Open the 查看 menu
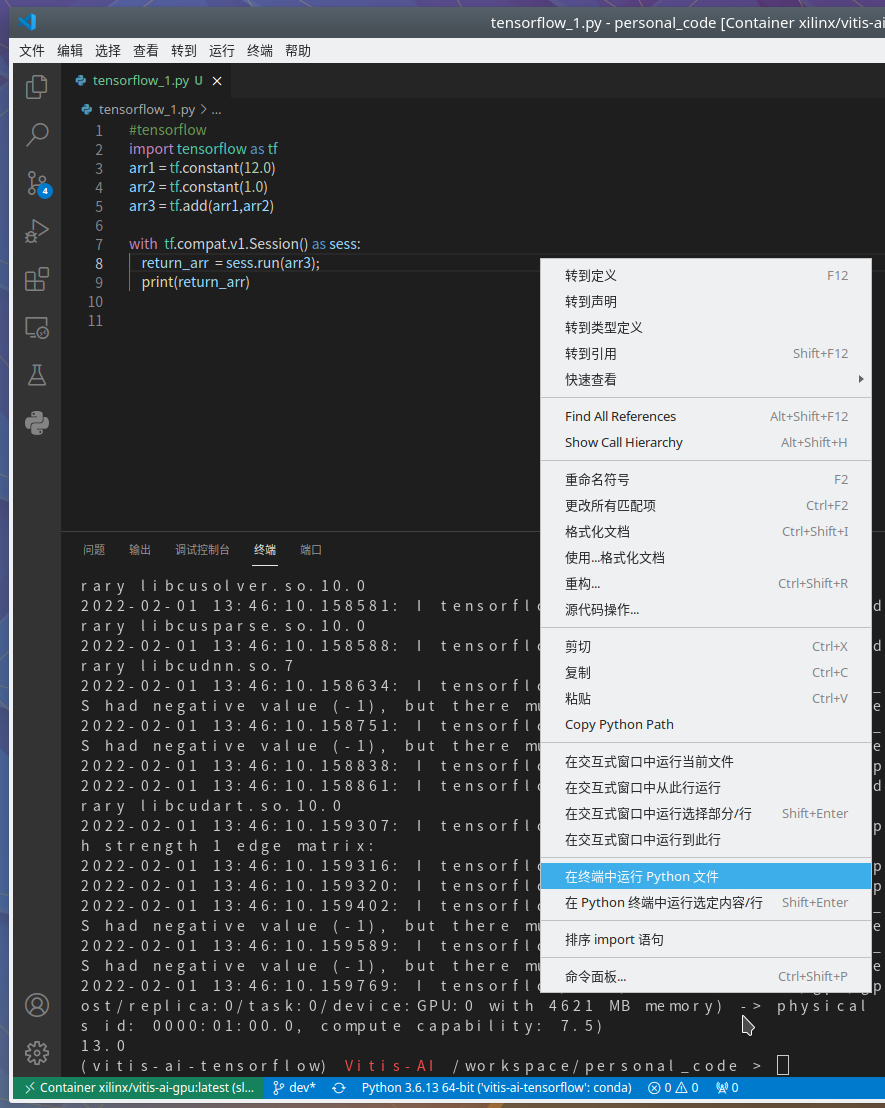885x1108 pixels. pyautogui.click(x=146, y=51)
